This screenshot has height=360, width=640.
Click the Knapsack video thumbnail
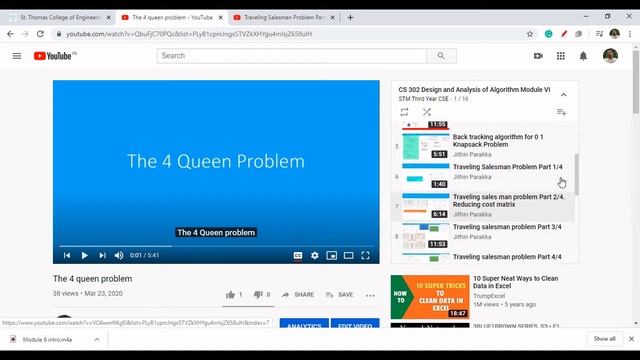[426, 146]
